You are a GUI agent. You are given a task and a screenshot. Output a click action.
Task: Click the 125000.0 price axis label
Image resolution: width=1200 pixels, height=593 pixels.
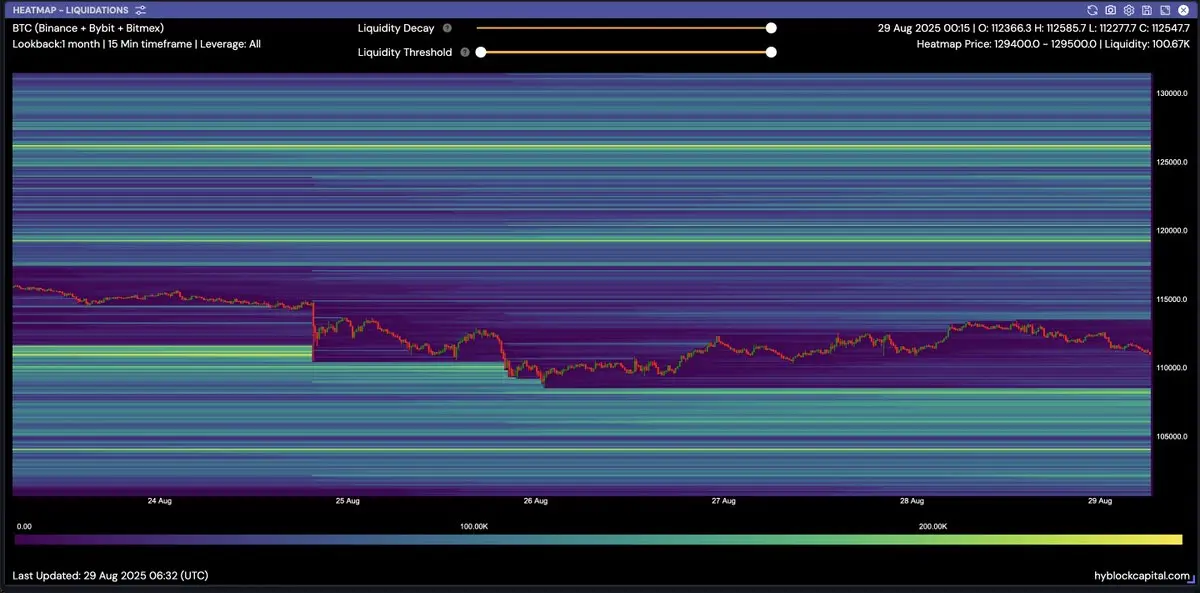(1171, 162)
